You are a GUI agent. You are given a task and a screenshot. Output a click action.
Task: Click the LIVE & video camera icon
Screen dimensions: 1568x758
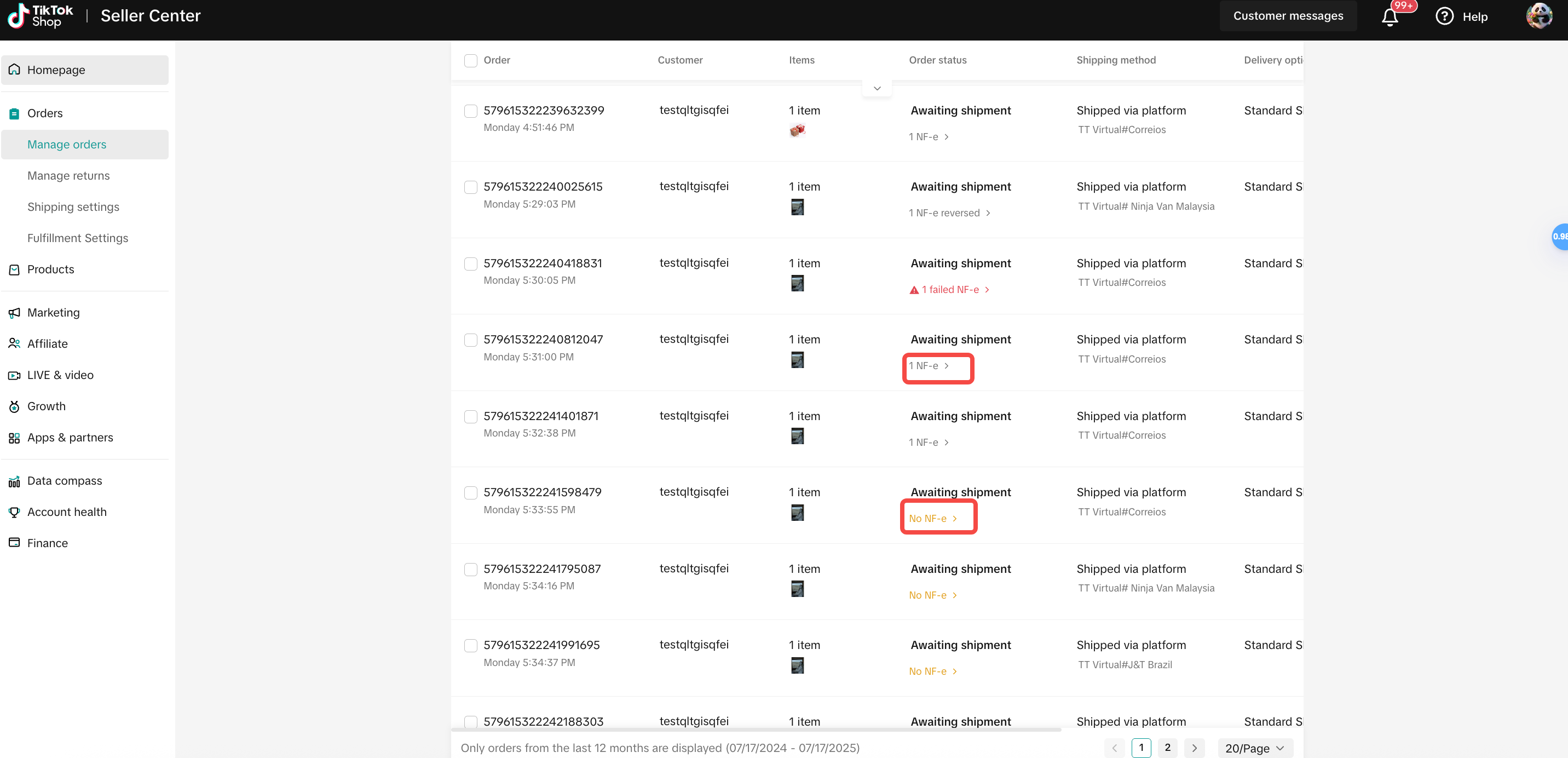pyautogui.click(x=14, y=375)
